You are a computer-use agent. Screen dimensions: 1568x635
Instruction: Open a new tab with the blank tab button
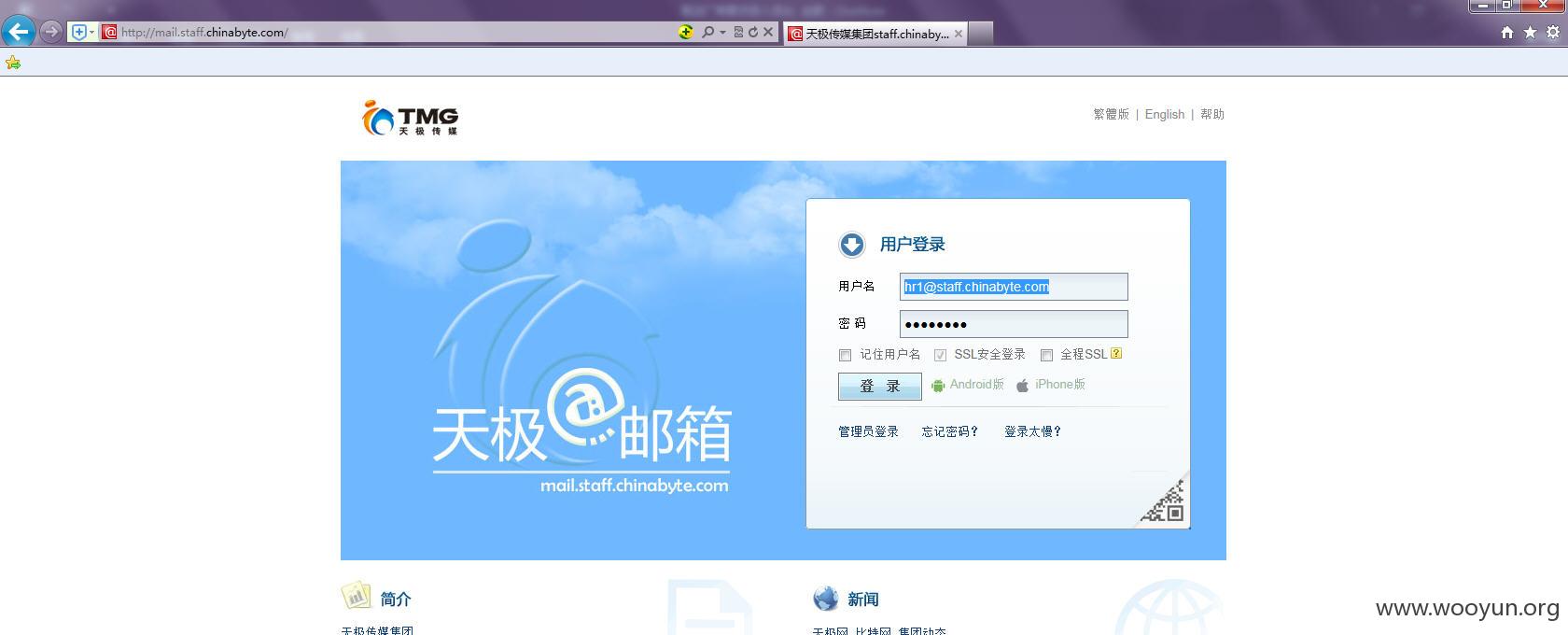(981, 34)
